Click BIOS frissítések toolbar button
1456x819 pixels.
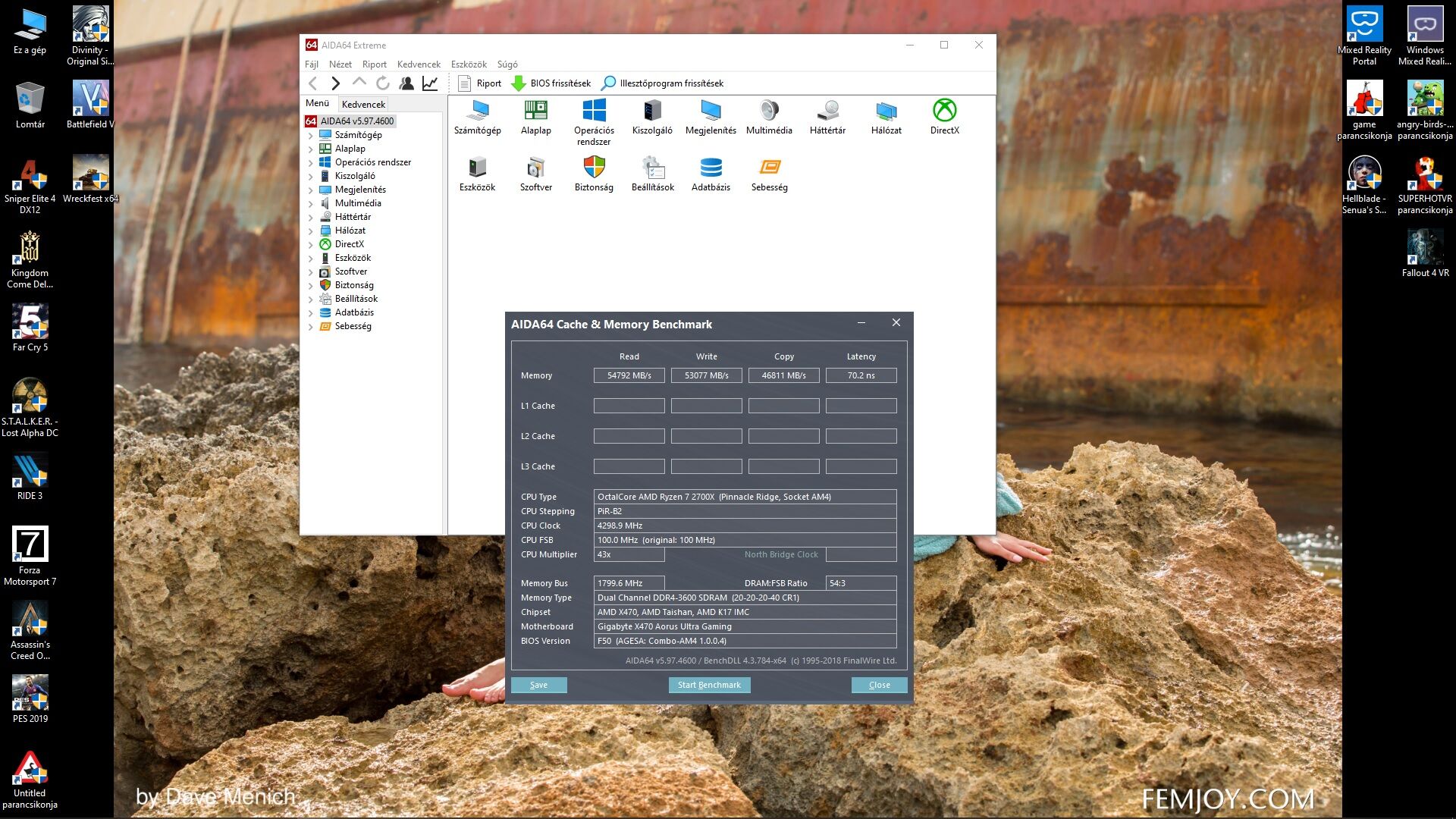point(551,83)
